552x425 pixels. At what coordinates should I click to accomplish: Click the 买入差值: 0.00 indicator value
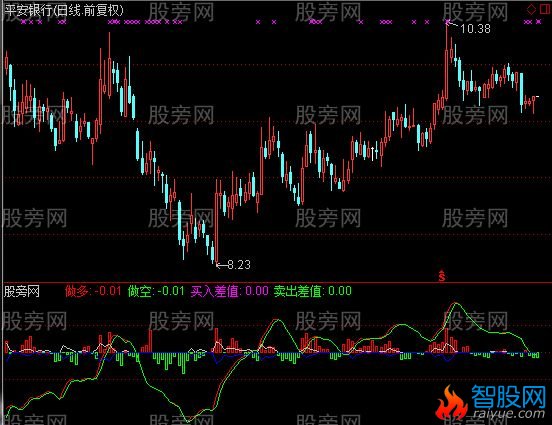tap(230, 291)
